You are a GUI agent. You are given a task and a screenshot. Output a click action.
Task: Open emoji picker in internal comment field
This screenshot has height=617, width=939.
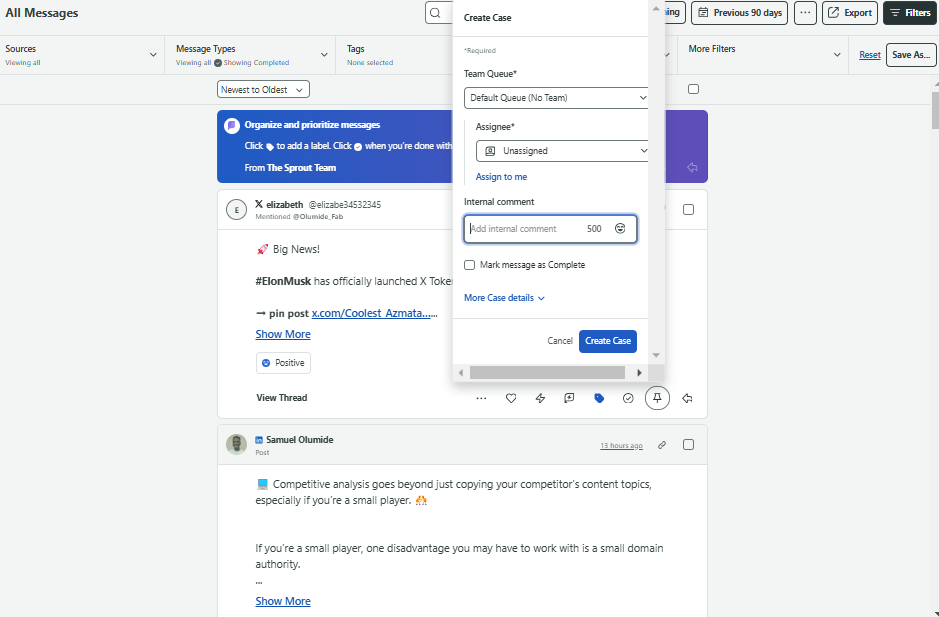[x=620, y=228]
